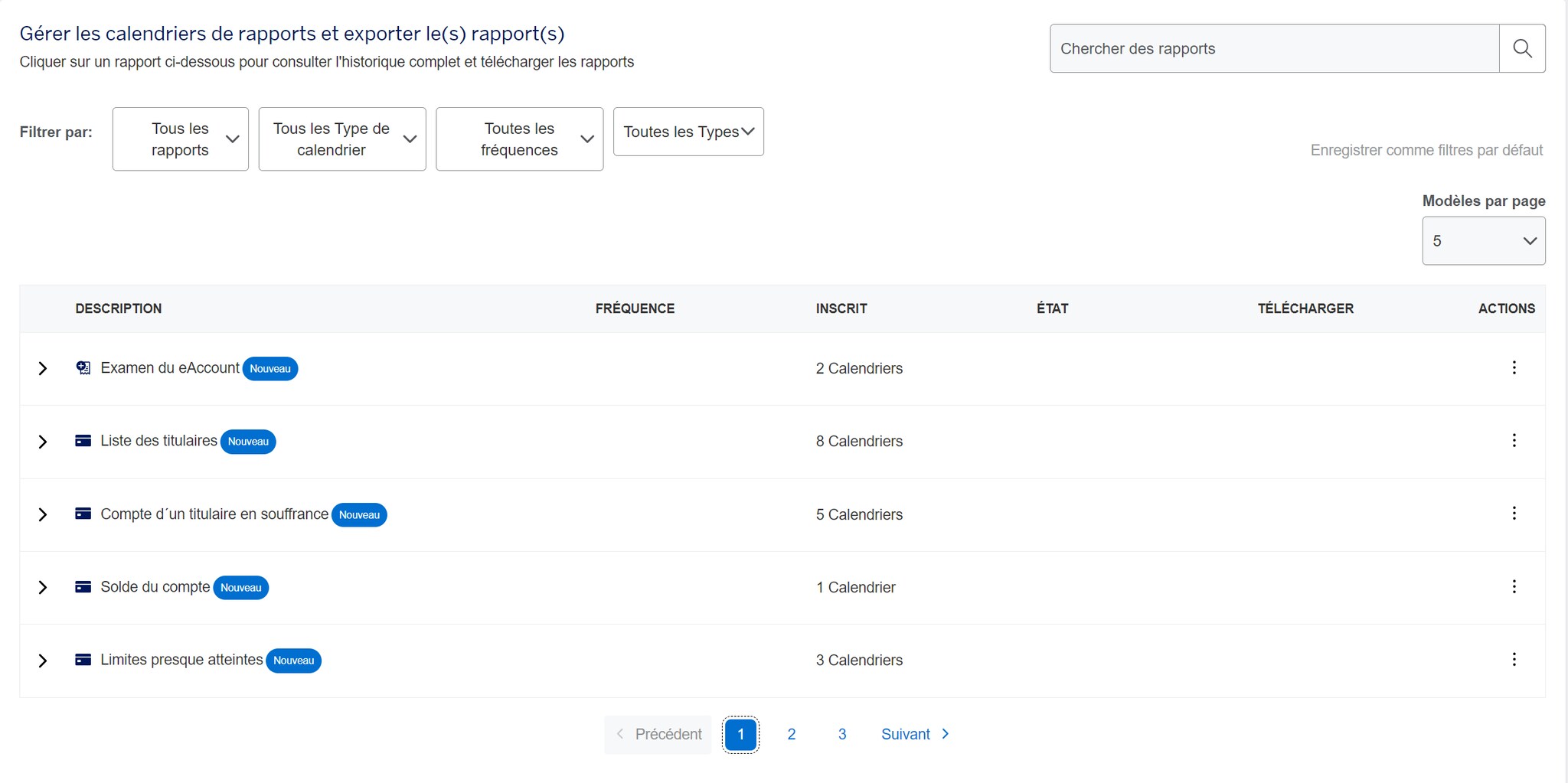Click the Examen du eAccount report icon
The image size is (1568, 783).
83,368
